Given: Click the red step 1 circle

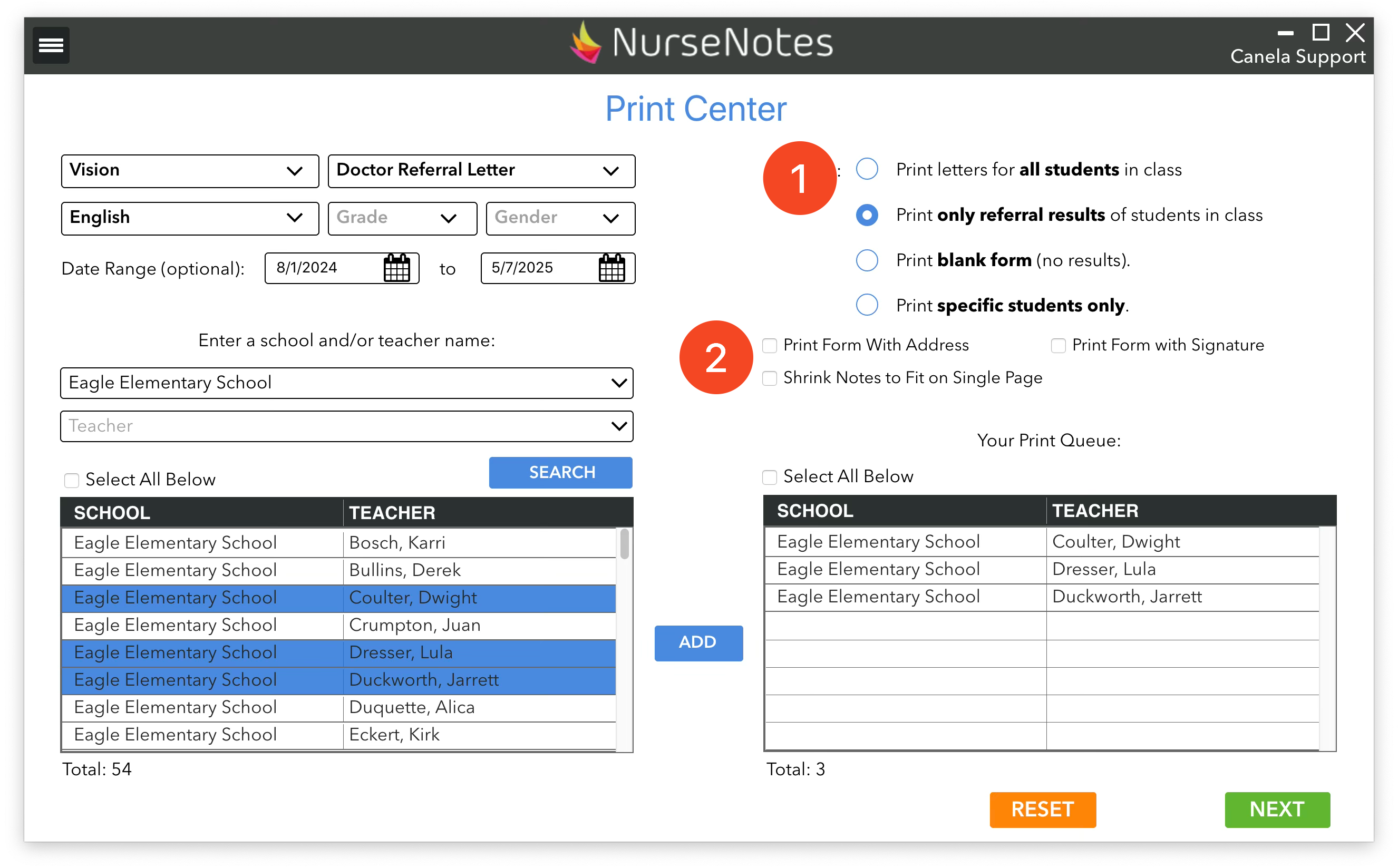Looking at the screenshot, I should [799, 178].
